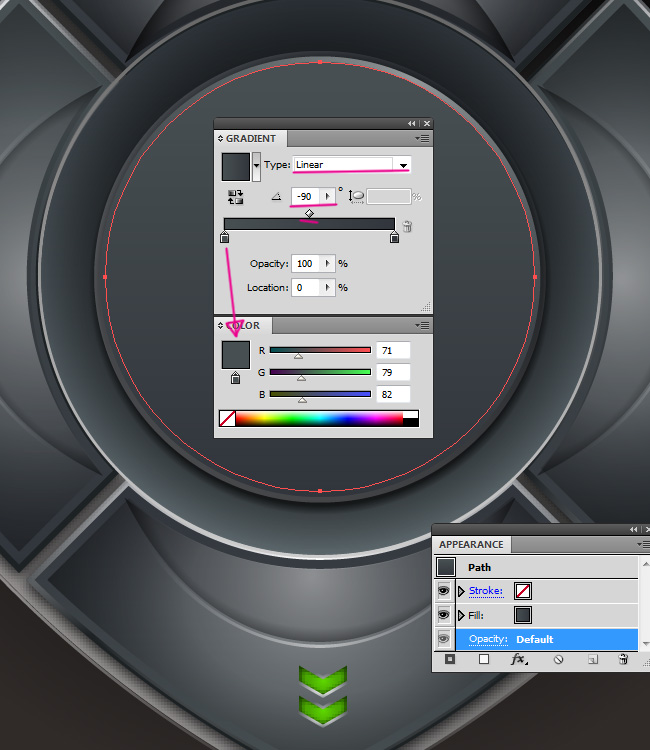Click the Reverse Gradient icon

pos(236,197)
